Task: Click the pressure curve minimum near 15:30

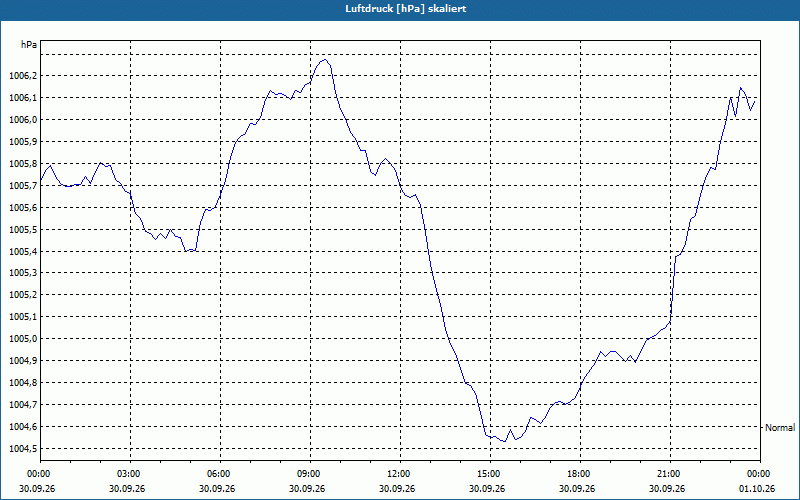Action: [x=504, y=441]
